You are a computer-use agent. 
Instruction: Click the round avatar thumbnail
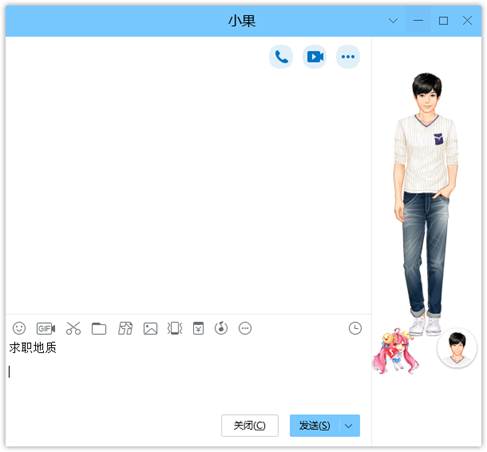[457, 348]
